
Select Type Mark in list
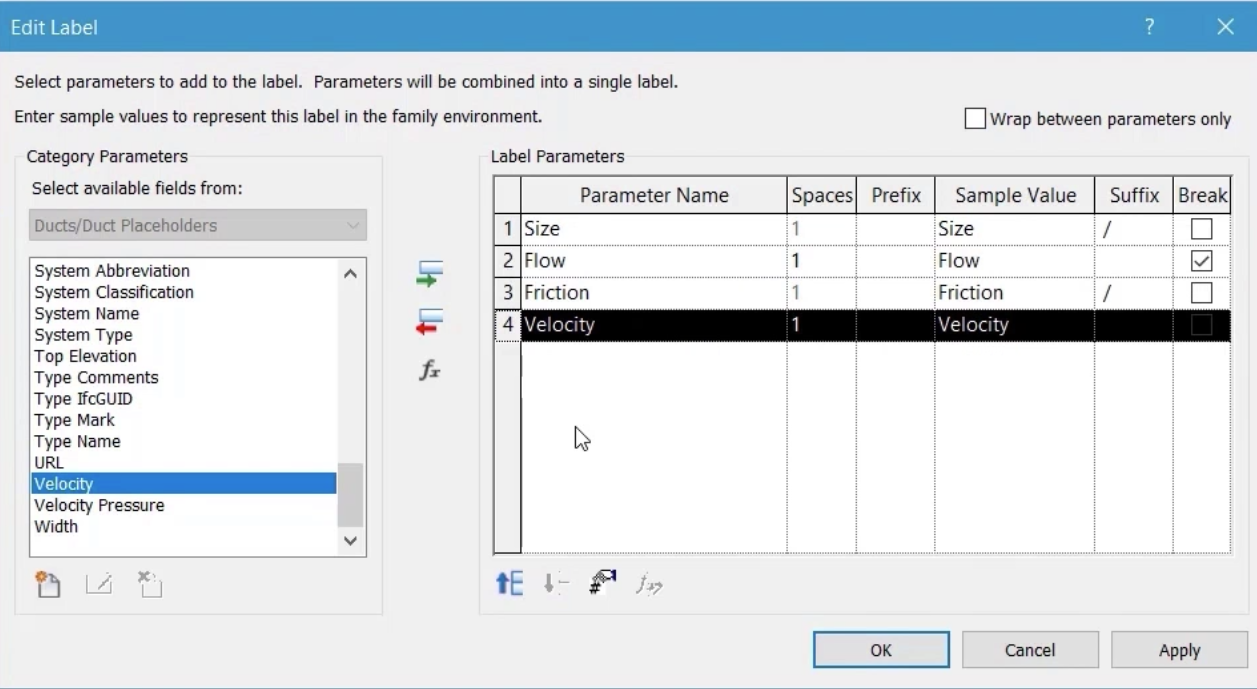point(74,420)
